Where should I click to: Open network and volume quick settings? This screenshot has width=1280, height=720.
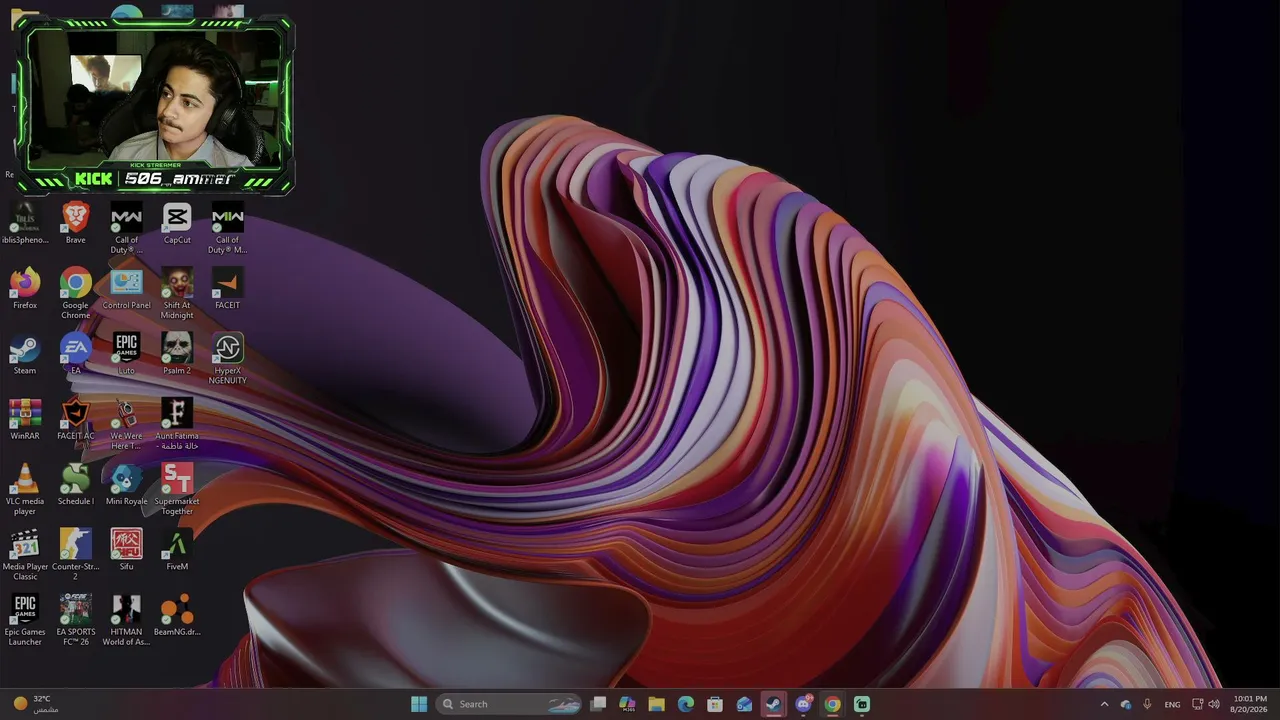pyautogui.click(x=1206, y=704)
